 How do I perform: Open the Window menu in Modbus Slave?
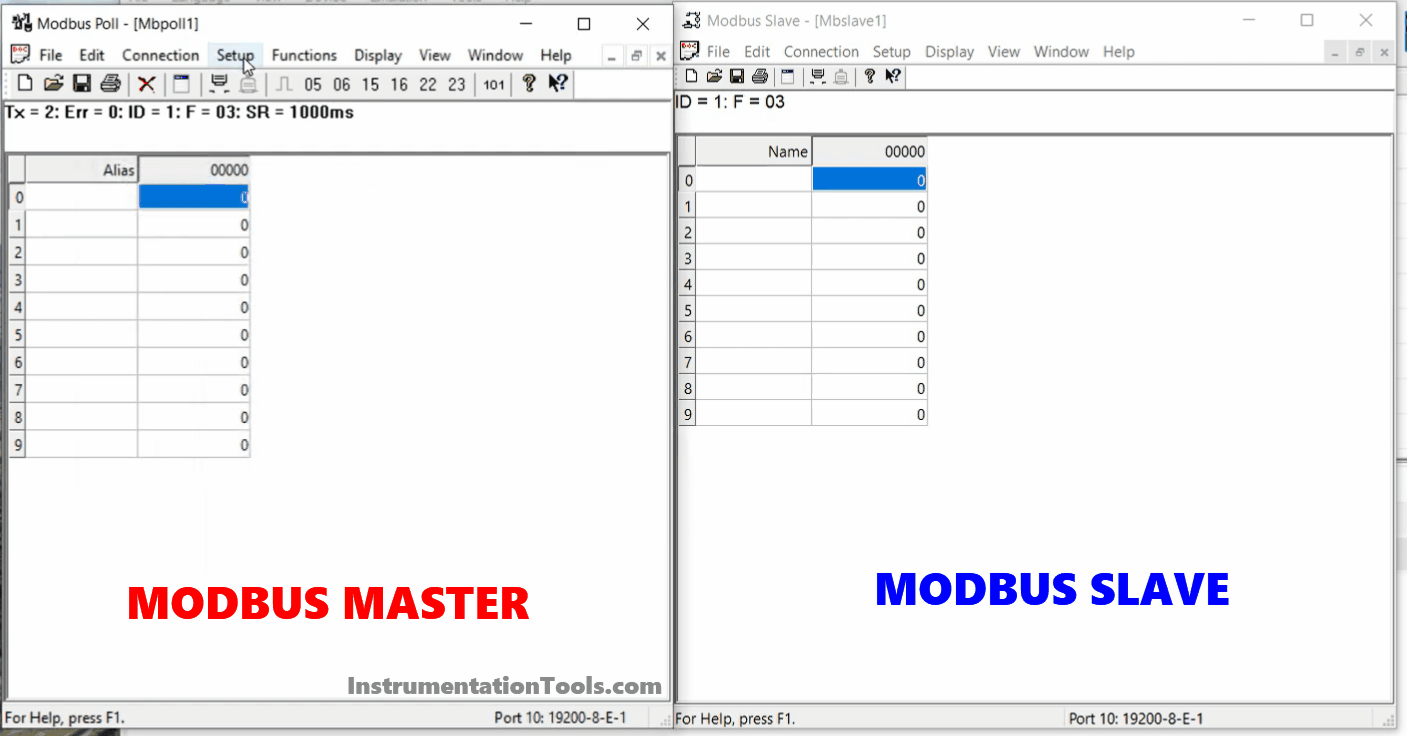point(1062,51)
